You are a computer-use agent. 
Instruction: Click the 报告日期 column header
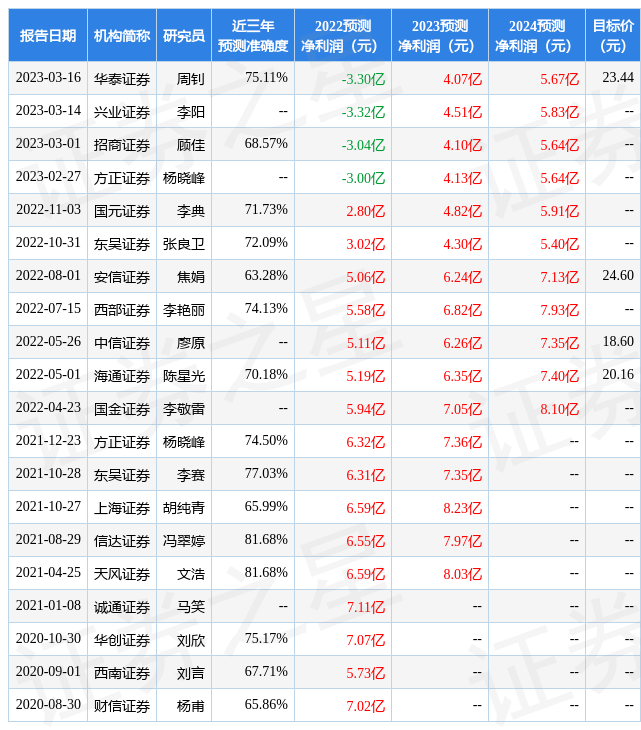(x=48, y=36)
